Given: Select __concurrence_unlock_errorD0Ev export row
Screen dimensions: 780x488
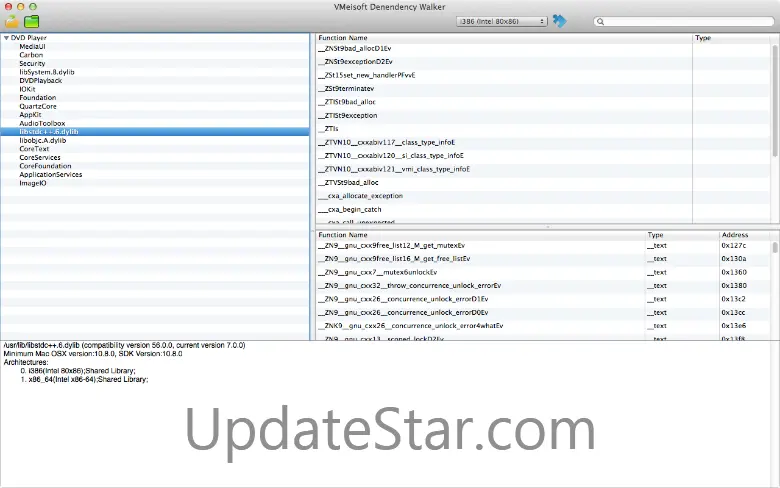Looking at the screenshot, I should 543,312.
